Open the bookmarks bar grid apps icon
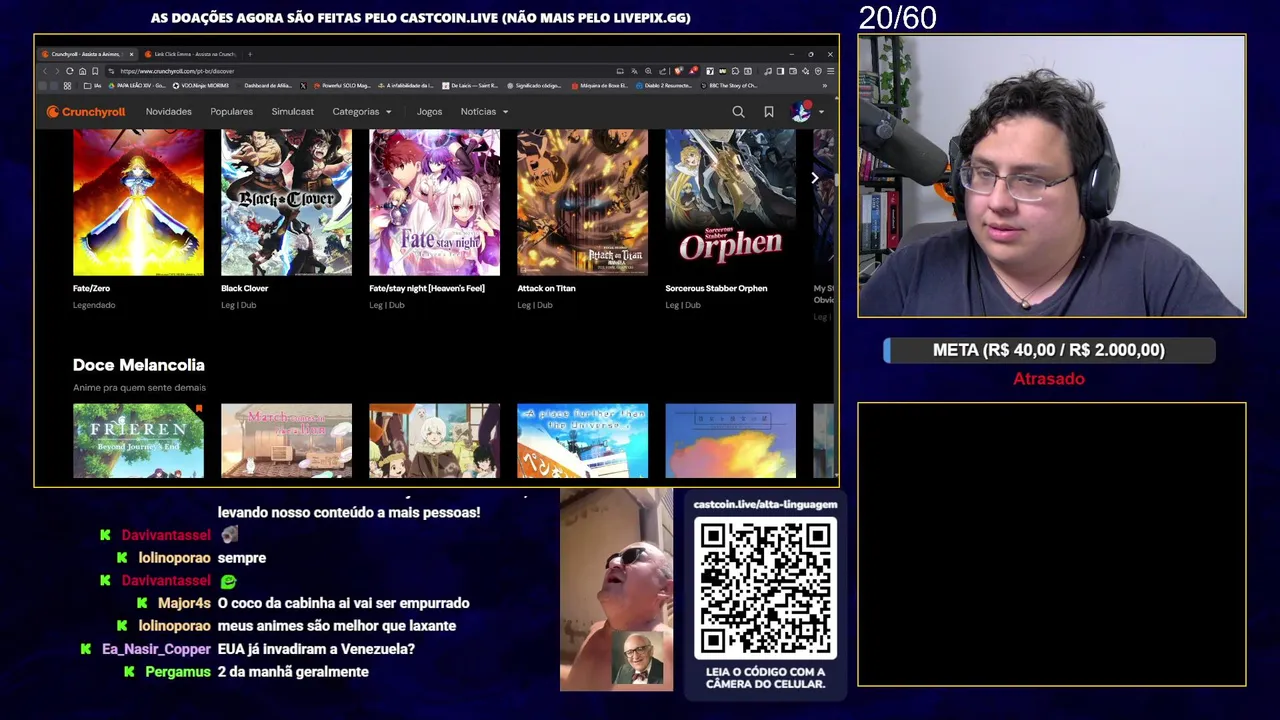 click(67, 86)
